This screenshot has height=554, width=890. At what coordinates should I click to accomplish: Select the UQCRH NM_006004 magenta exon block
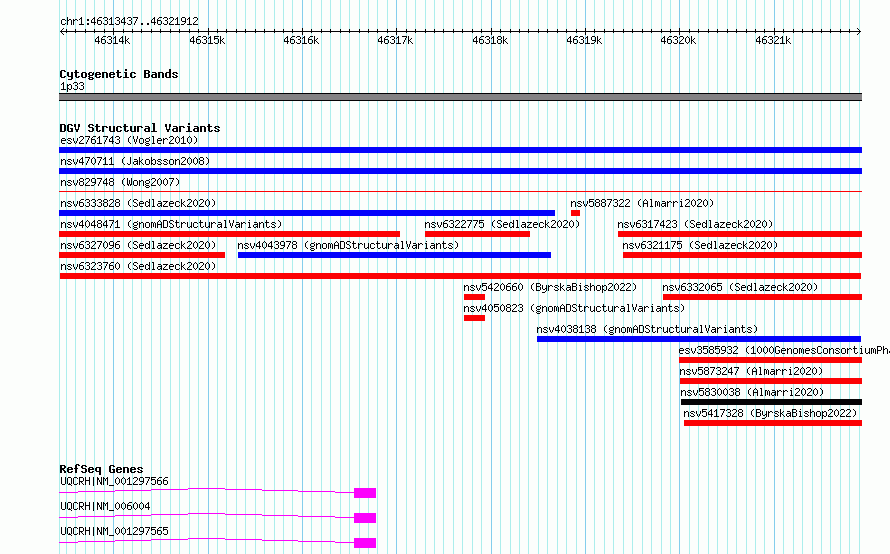click(x=365, y=518)
